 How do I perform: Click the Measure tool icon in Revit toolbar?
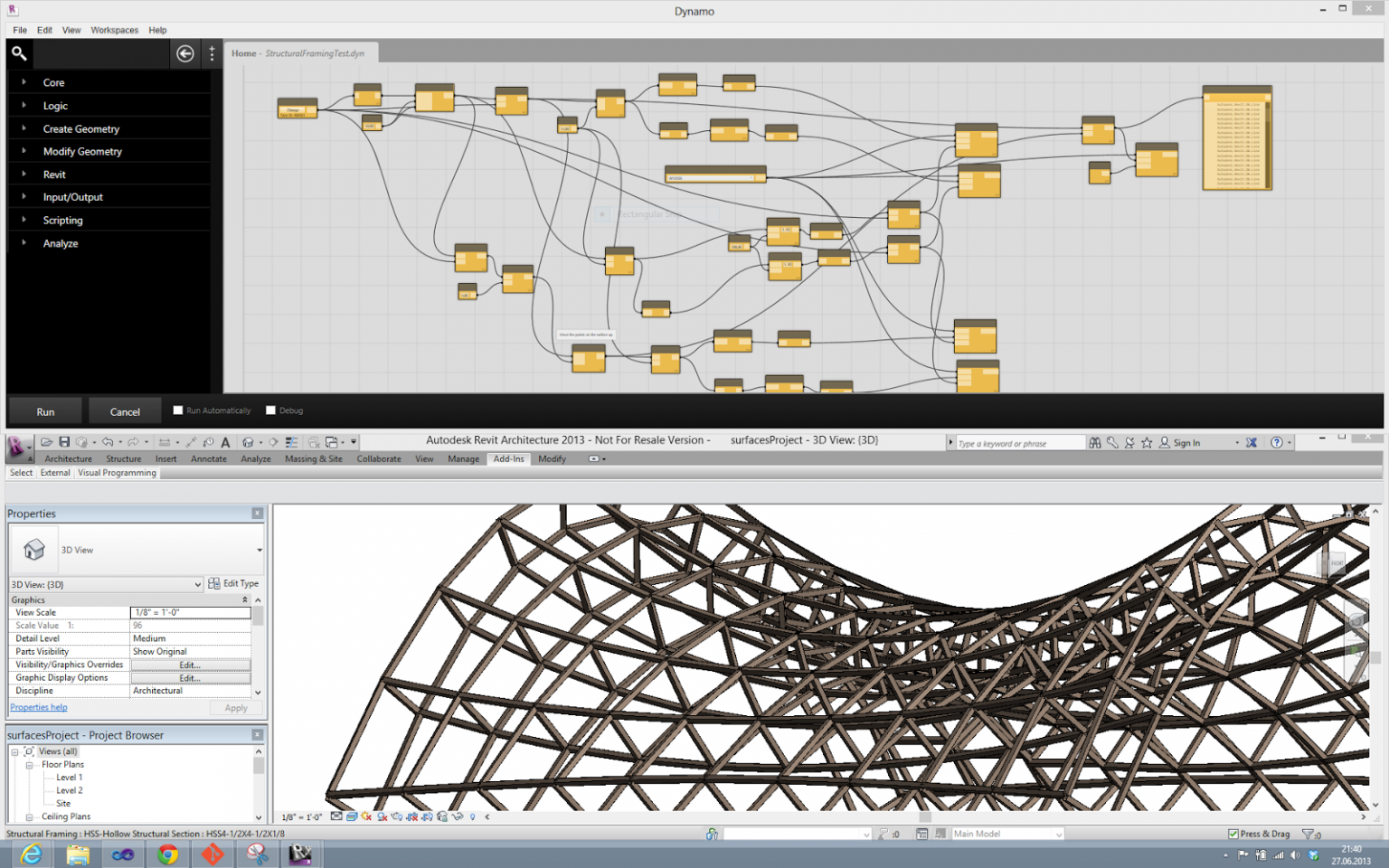165,442
